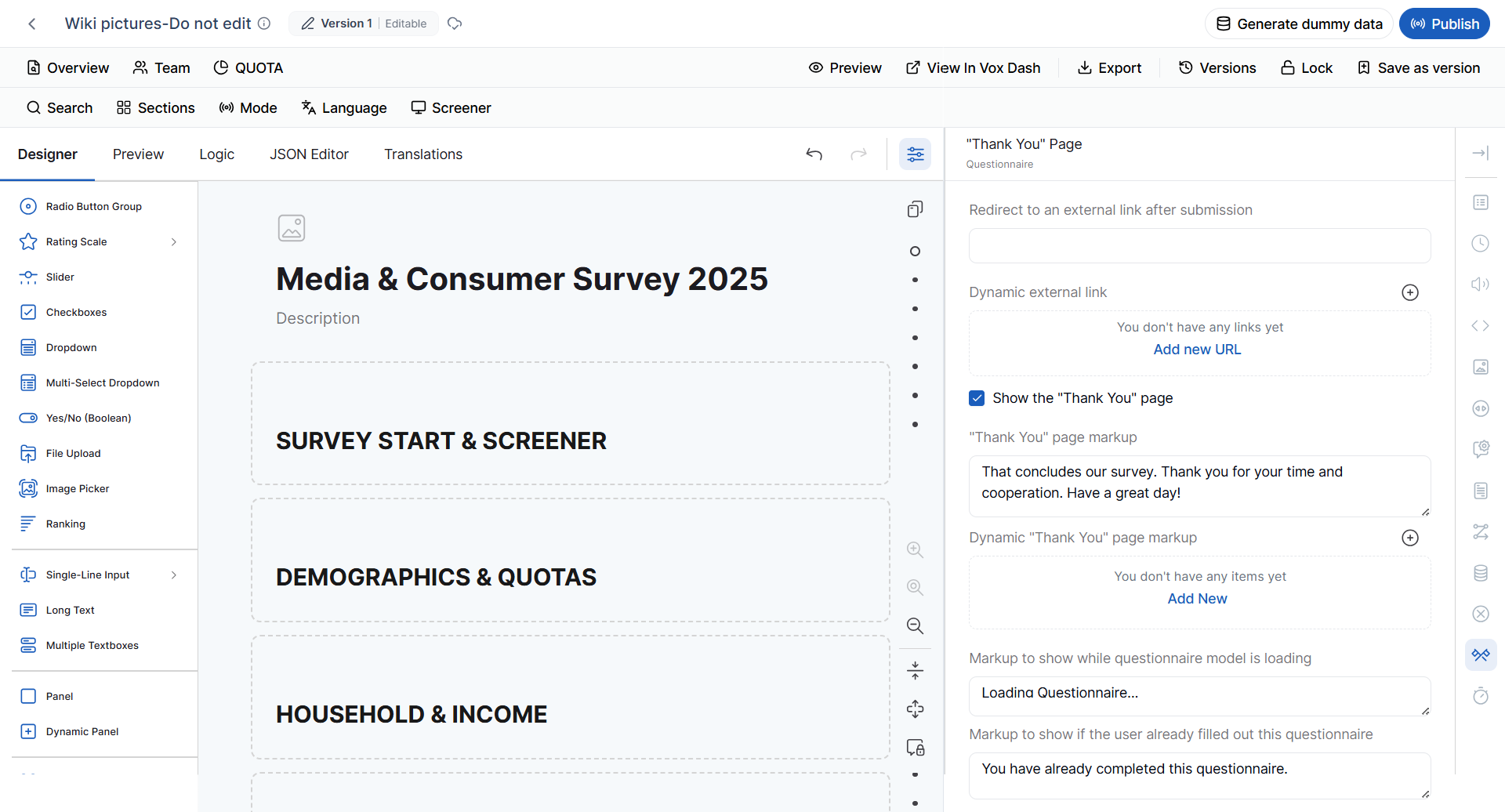The height and width of the screenshot is (812, 1505).
Task: Collapse all survey elements
Action: click(915, 671)
